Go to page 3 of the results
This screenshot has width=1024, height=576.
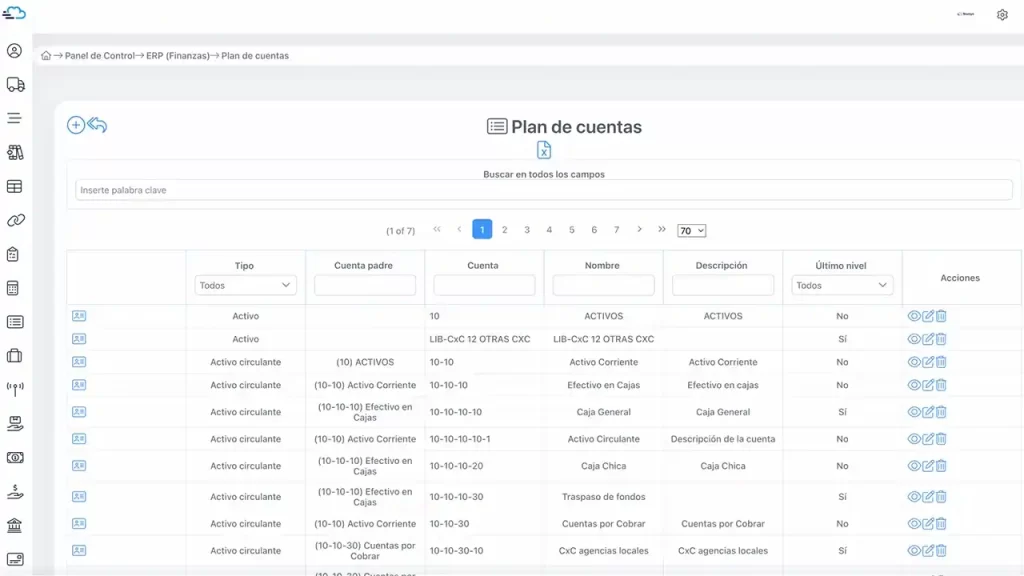pos(527,230)
